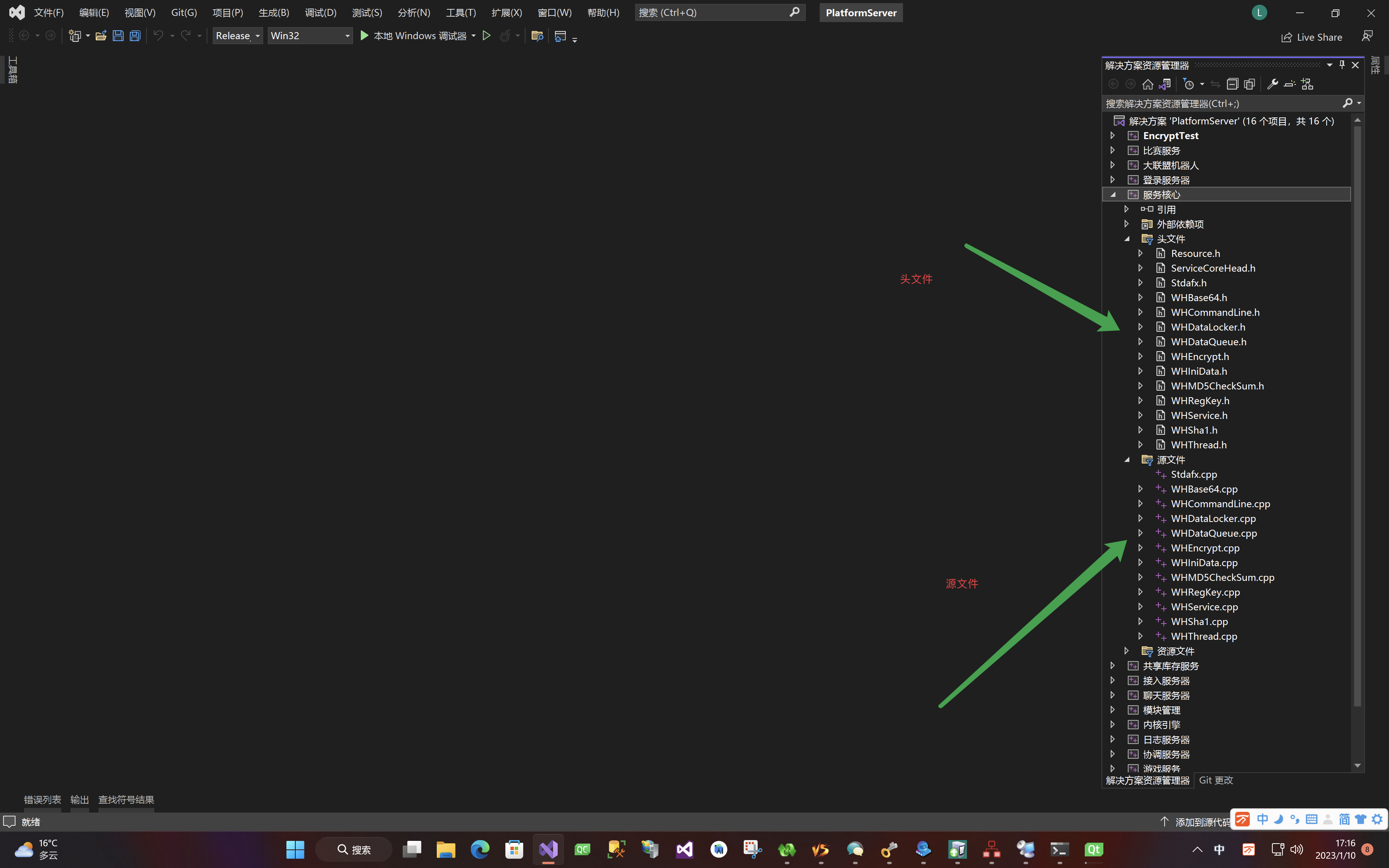This screenshot has height=868, width=1389.
Task: Toggle 外部依赖项 folder expansion
Action: tap(1127, 224)
